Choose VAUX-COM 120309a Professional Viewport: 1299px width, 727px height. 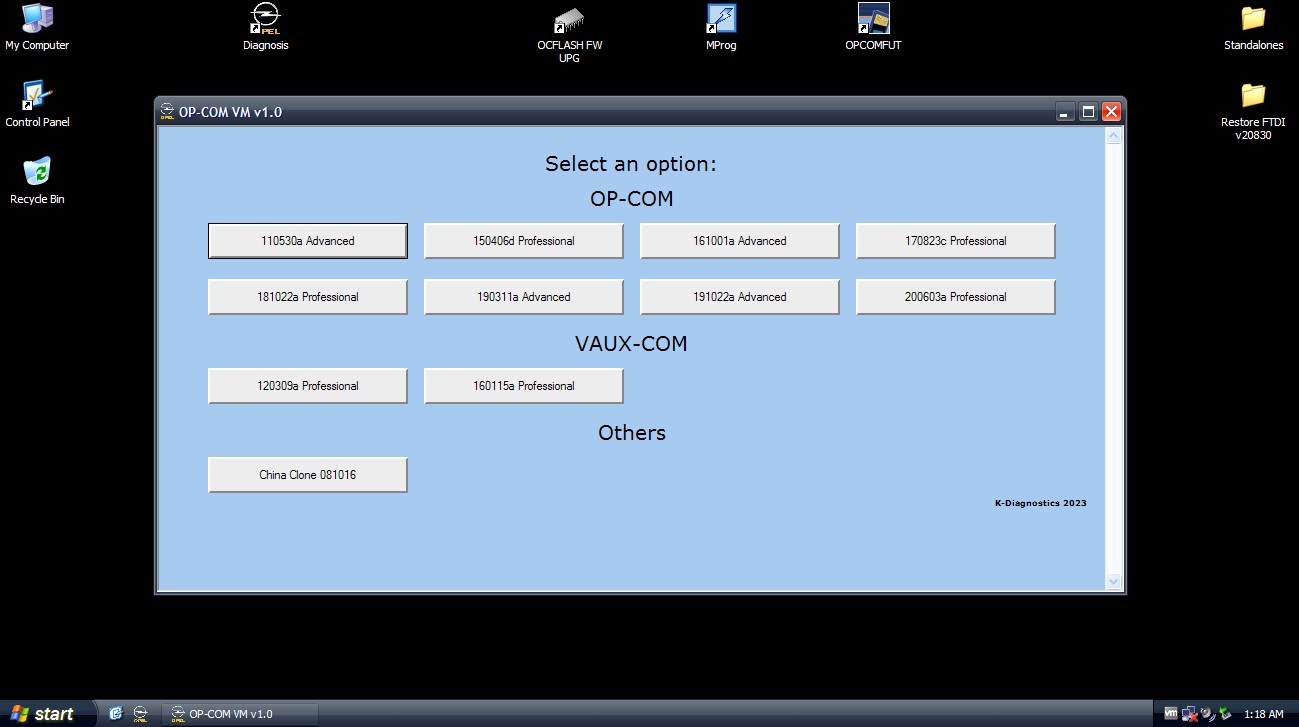click(308, 386)
